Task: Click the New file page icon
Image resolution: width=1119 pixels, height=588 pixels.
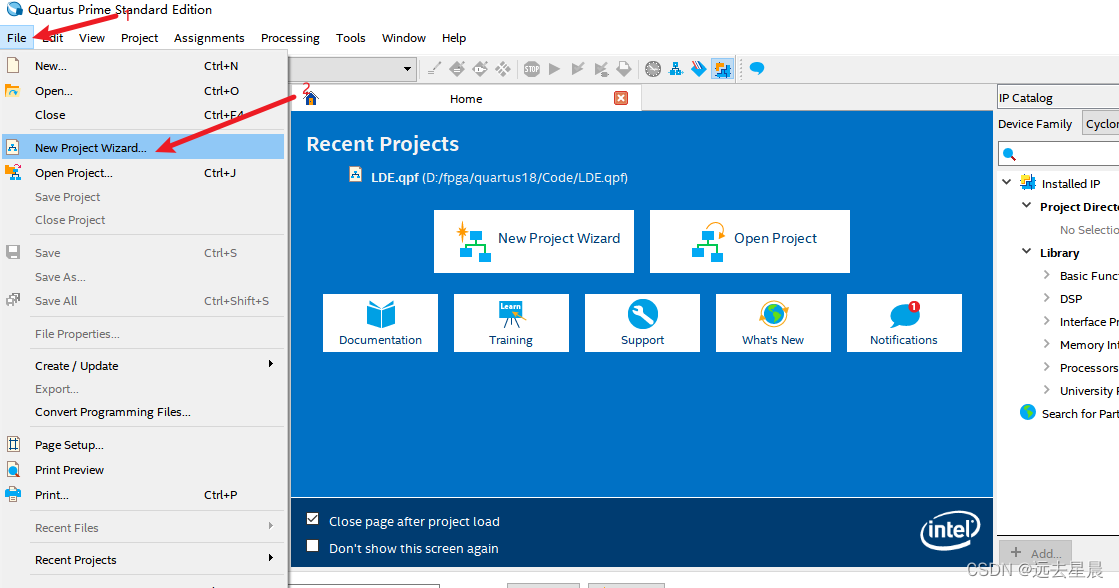Action: coord(13,66)
